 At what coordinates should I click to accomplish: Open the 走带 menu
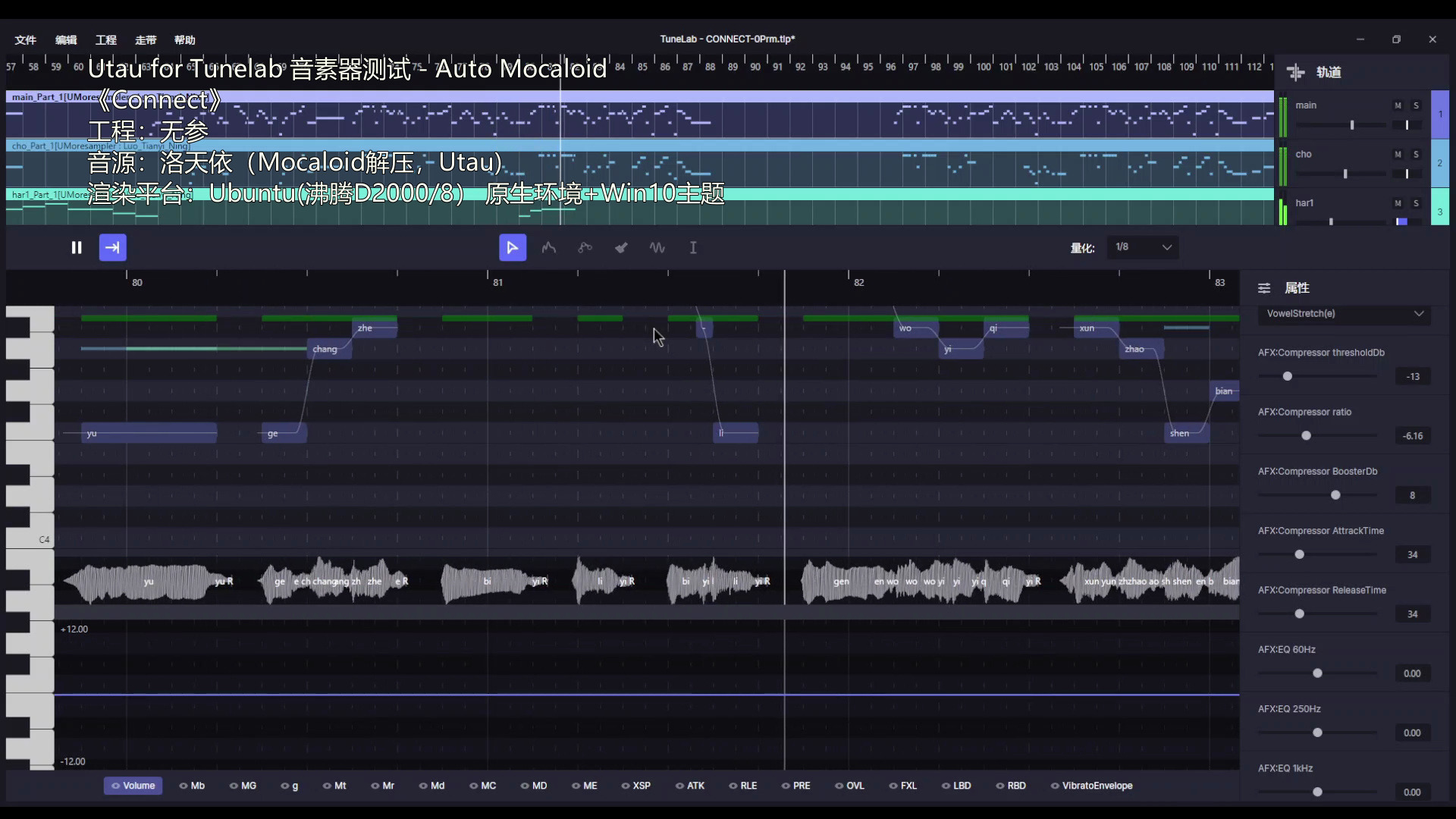pos(146,40)
